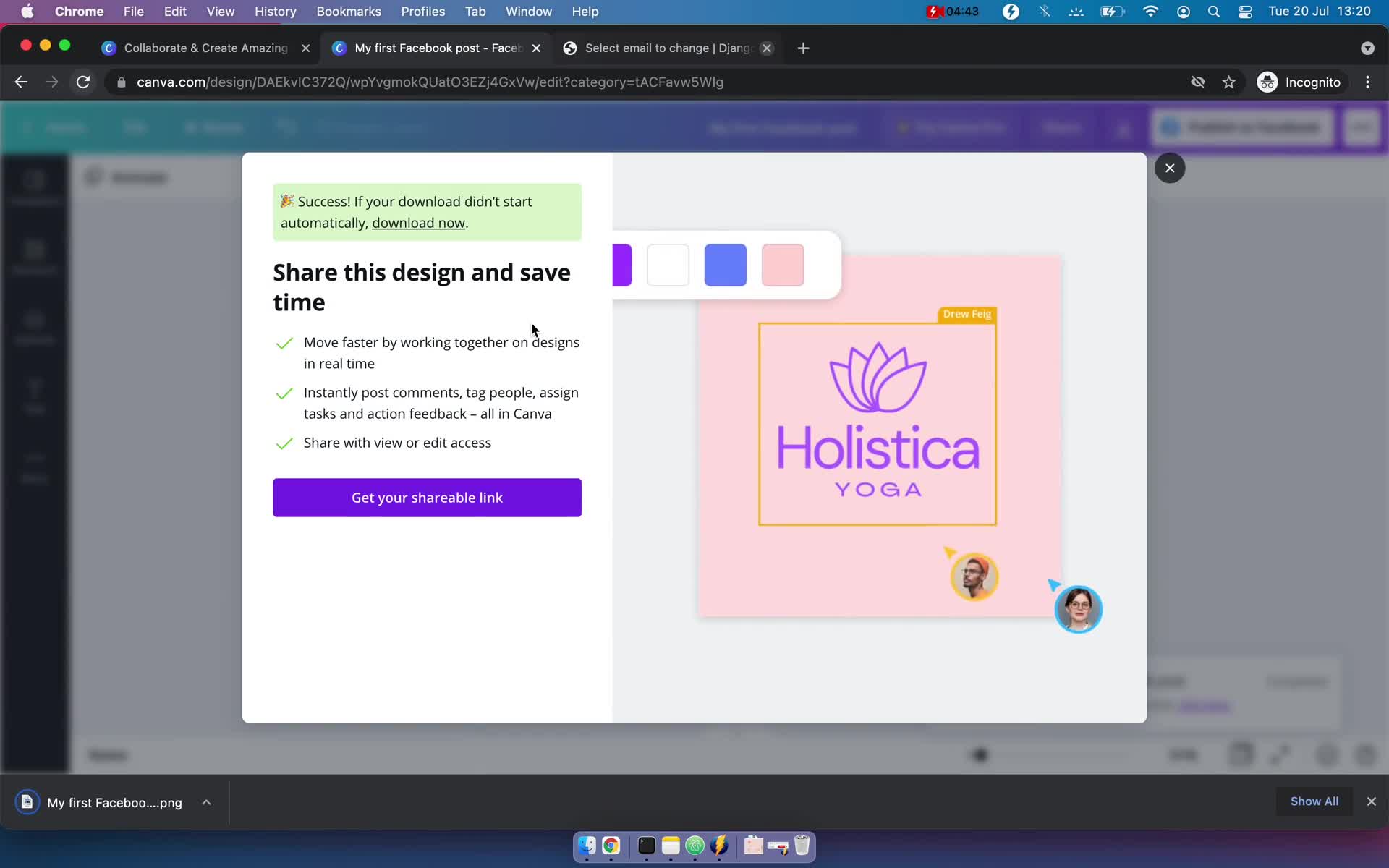This screenshot has height=868, width=1389.
Task: Expand download item options chevron
Action: 206,802
